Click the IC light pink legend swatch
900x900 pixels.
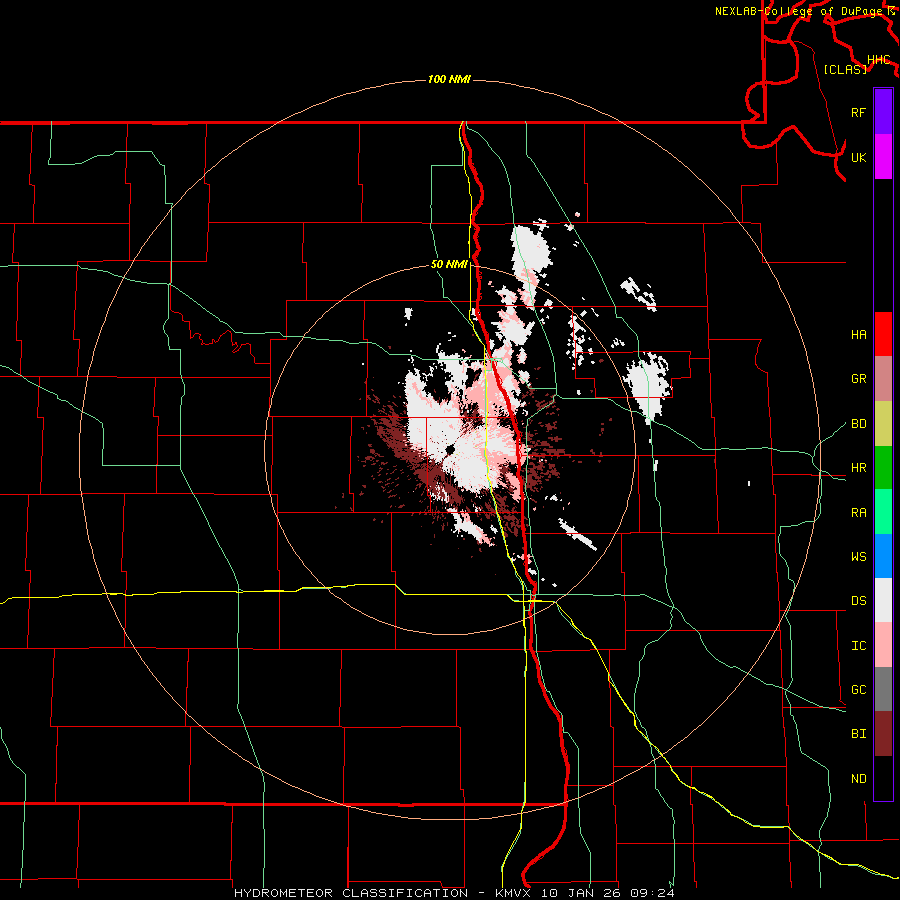click(x=883, y=645)
